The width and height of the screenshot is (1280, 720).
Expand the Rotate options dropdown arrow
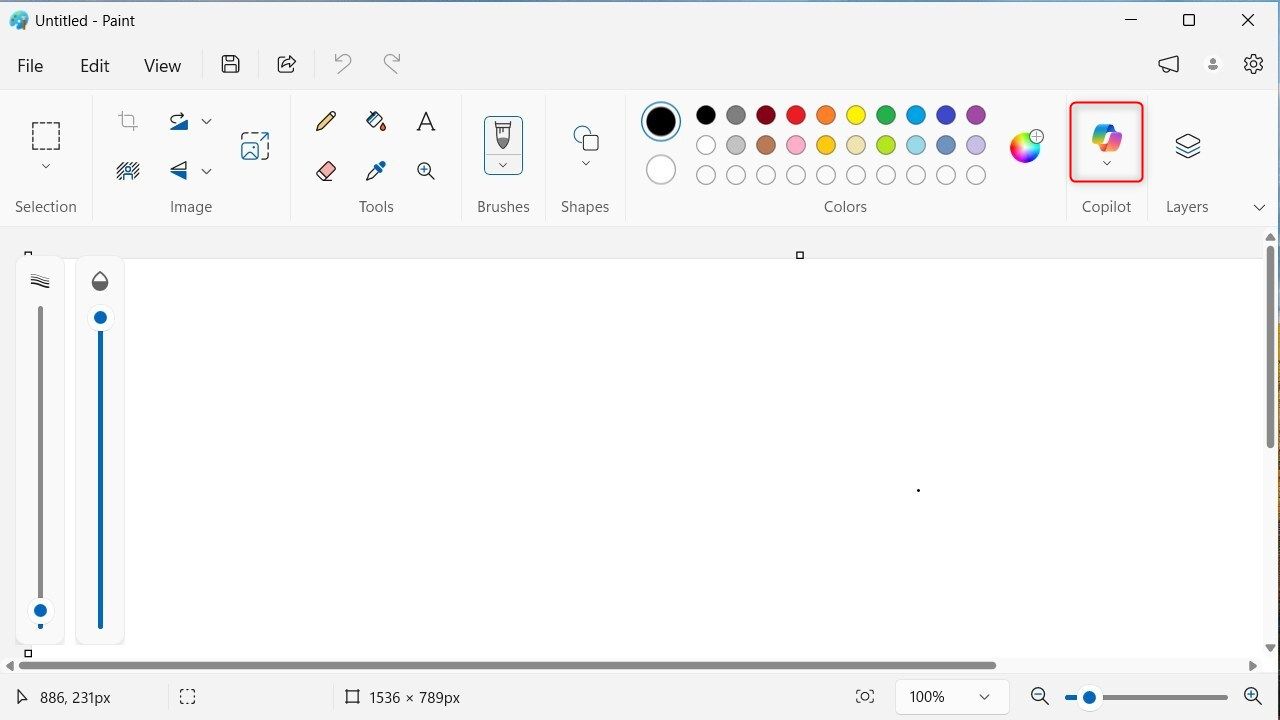click(x=207, y=121)
